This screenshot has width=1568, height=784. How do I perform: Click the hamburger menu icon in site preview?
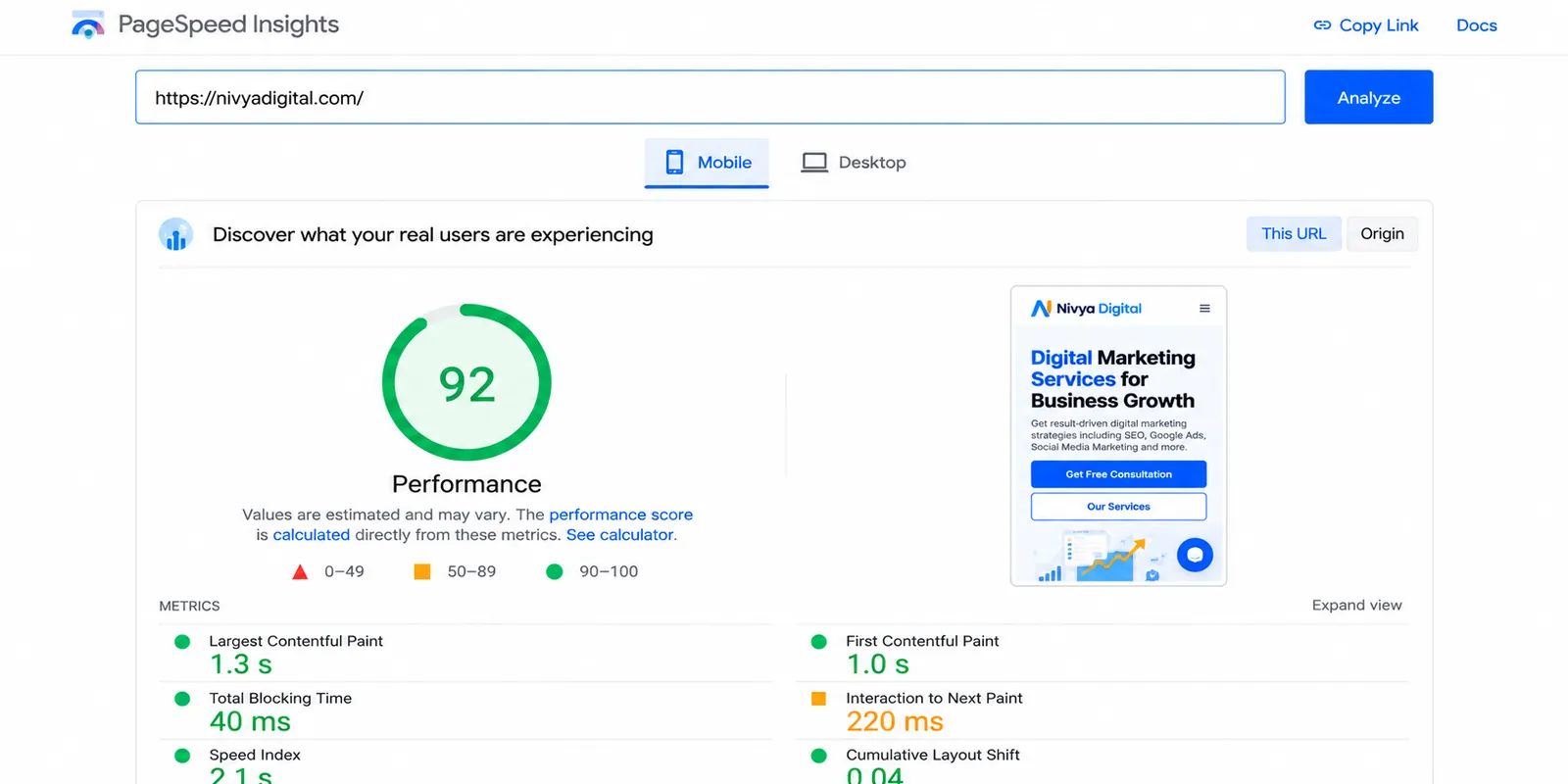click(1204, 309)
